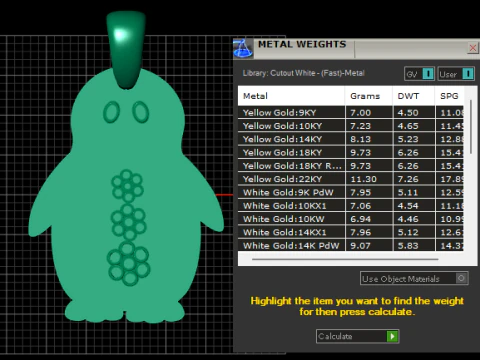
Task: Toggle Use Object Materials option
Action: coord(414,278)
